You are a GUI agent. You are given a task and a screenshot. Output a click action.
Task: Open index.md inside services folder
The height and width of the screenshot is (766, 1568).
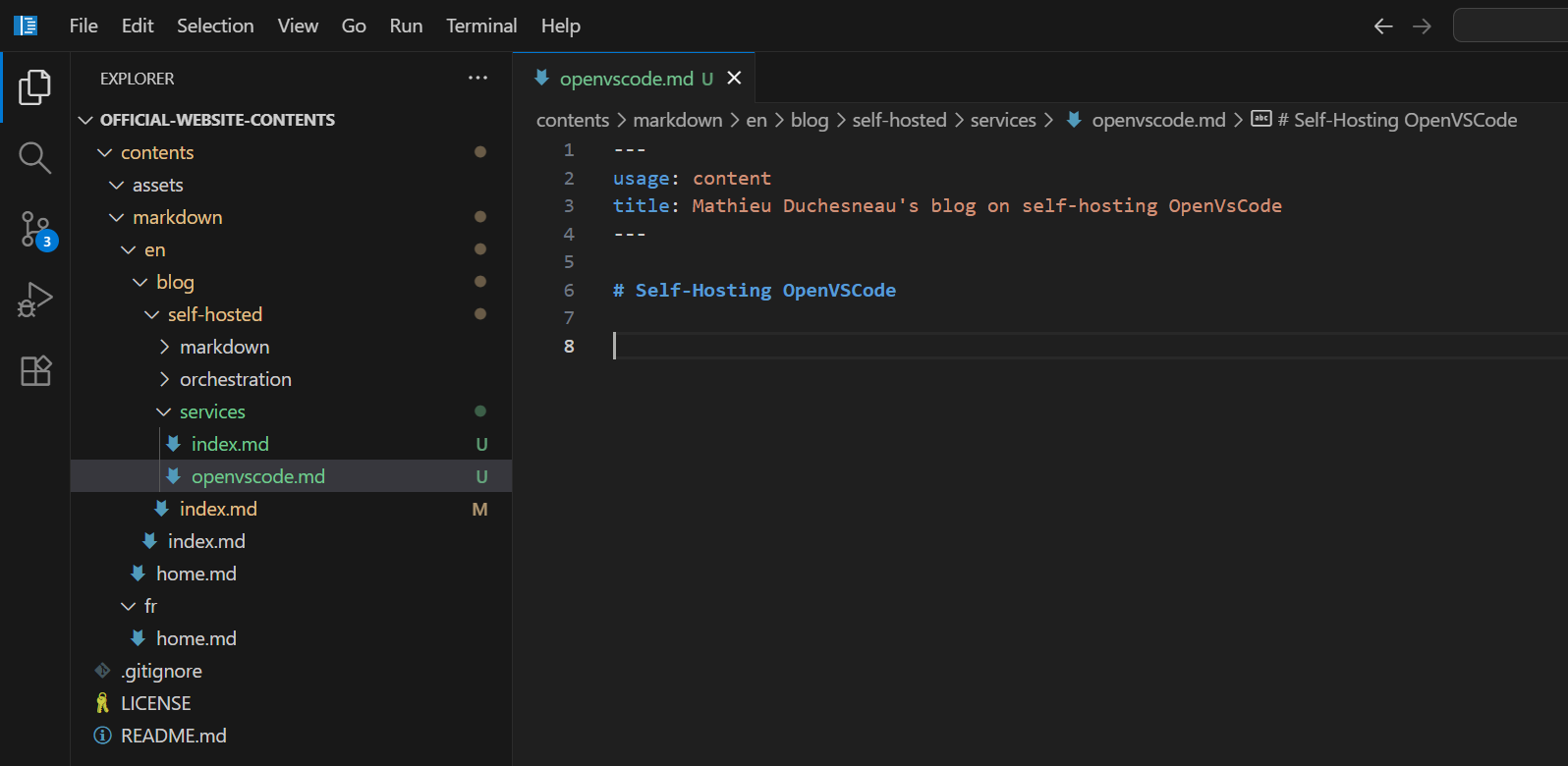pos(291,444)
